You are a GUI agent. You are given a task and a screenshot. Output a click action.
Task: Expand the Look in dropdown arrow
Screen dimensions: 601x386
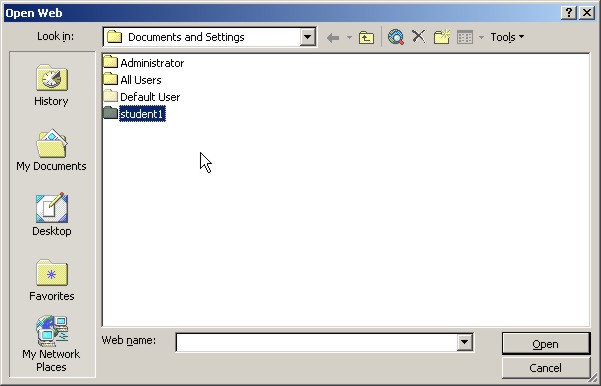pyautogui.click(x=307, y=37)
